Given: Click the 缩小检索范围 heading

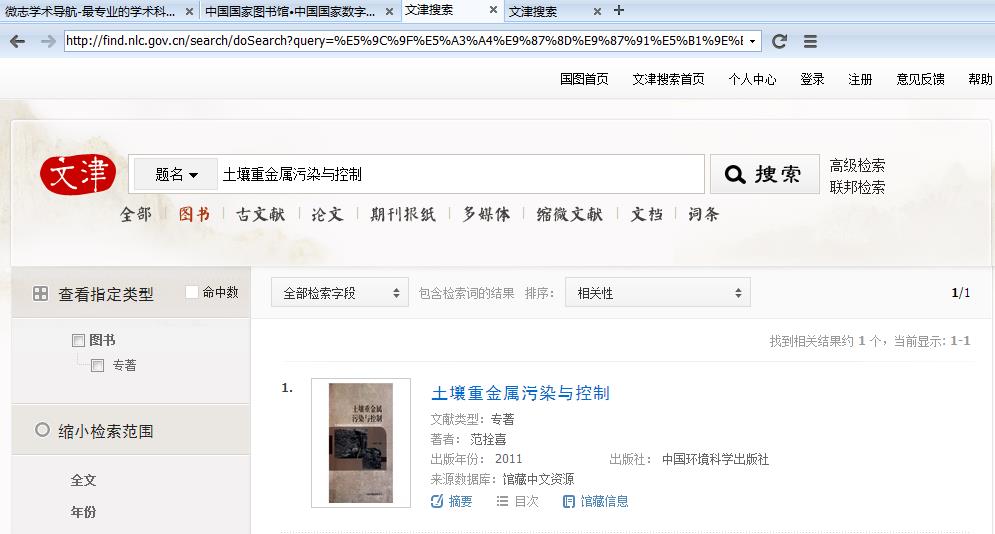Looking at the screenshot, I should pos(106,431).
